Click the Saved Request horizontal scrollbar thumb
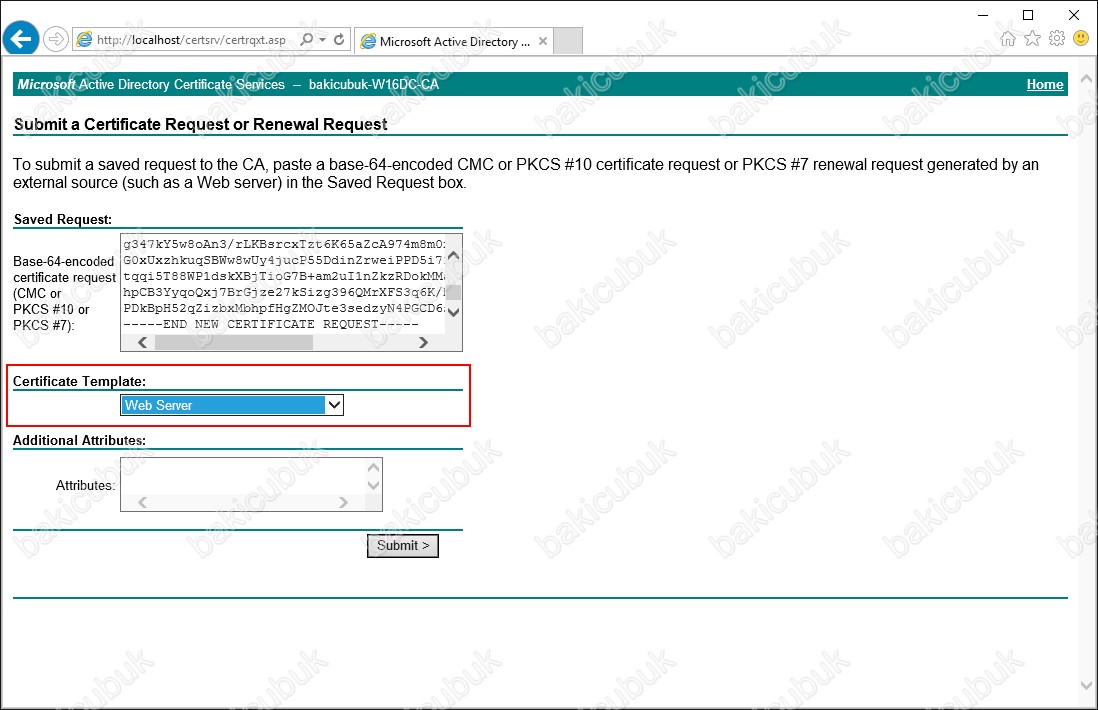Image resolution: width=1098 pixels, height=710 pixels. (x=234, y=342)
